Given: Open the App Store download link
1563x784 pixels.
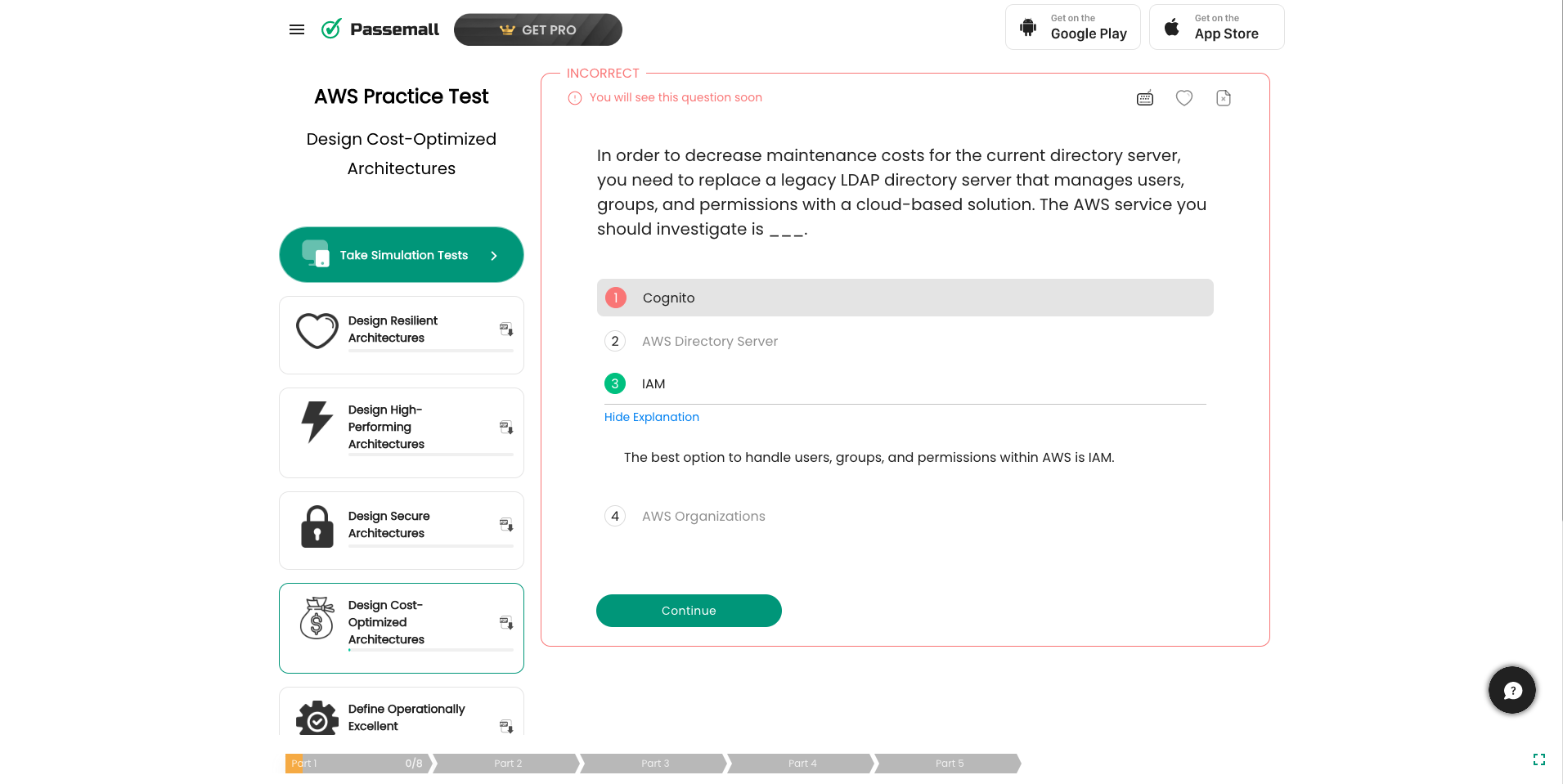Looking at the screenshot, I should tap(1217, 27).
